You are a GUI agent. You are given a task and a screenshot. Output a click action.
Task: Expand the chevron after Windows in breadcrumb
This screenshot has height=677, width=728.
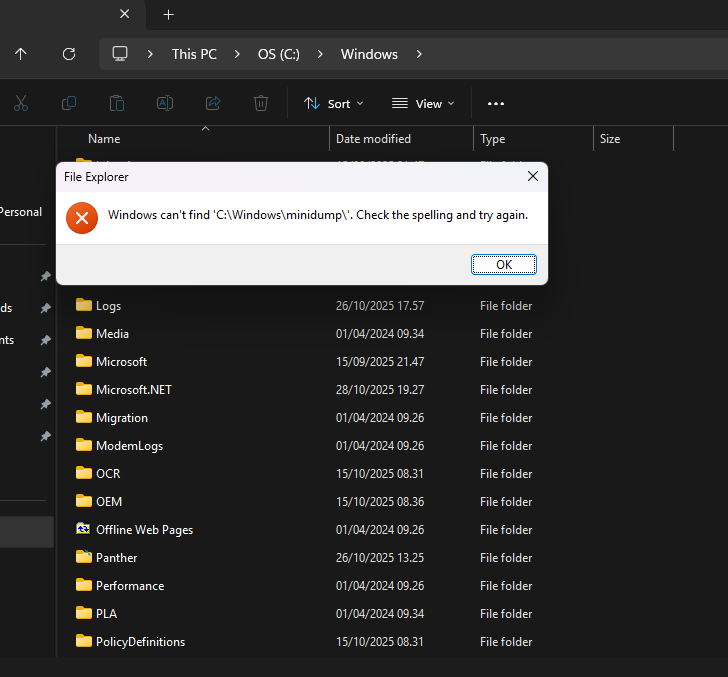(x=419, y=54)
